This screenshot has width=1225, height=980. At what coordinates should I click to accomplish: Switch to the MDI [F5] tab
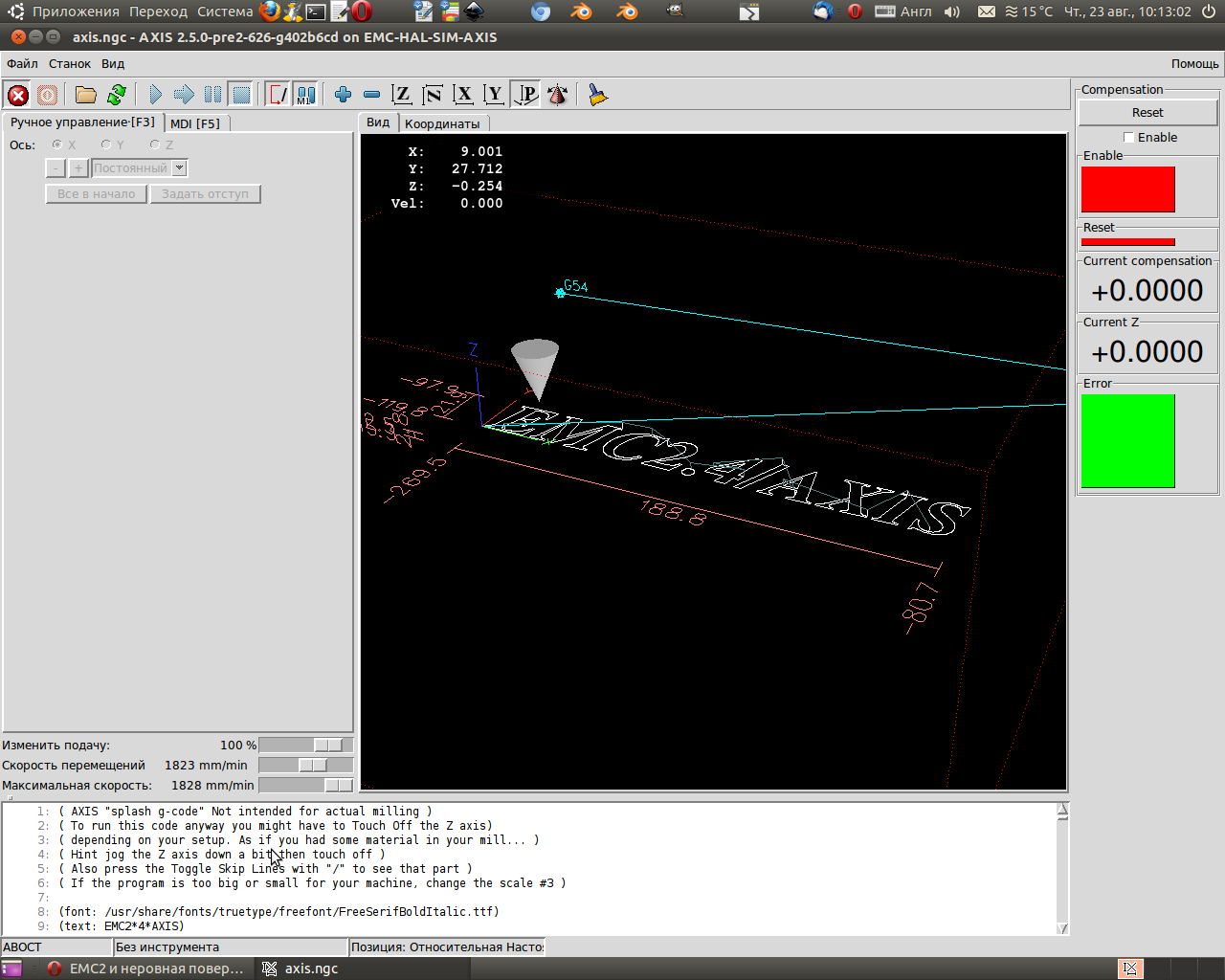[195, 123]
